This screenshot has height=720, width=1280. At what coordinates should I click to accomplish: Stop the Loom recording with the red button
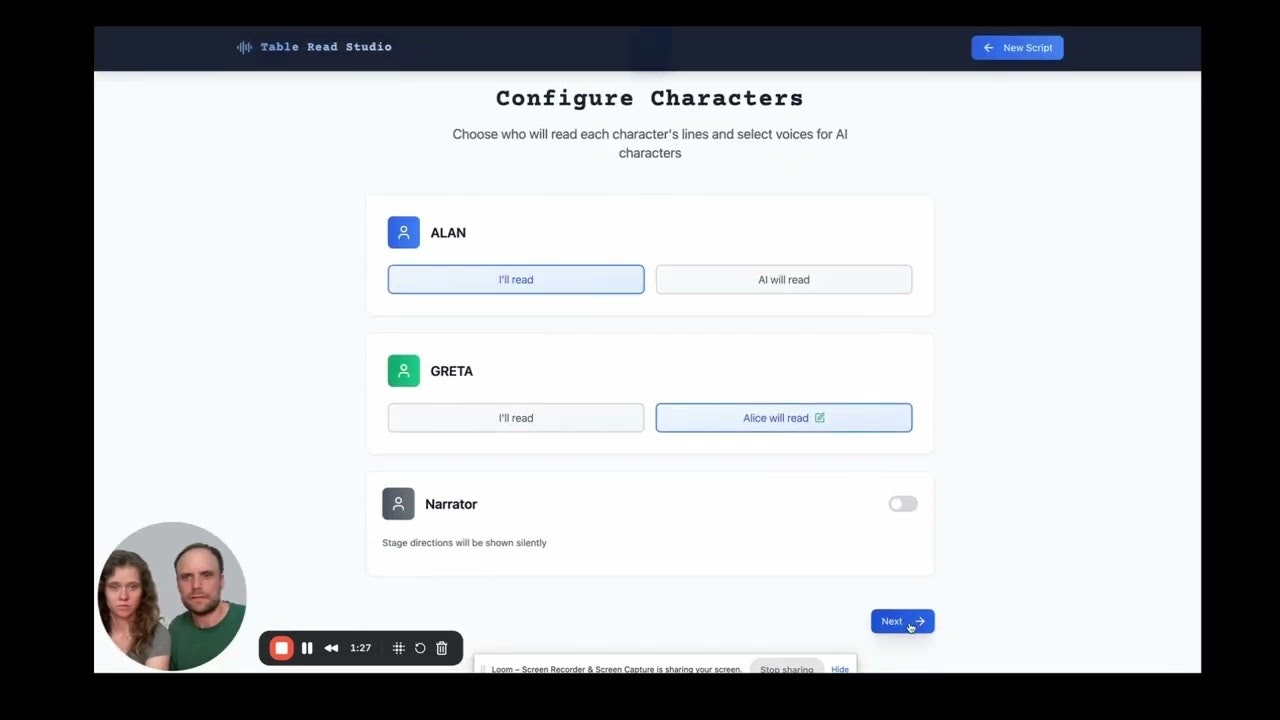[x=282, y=648]
